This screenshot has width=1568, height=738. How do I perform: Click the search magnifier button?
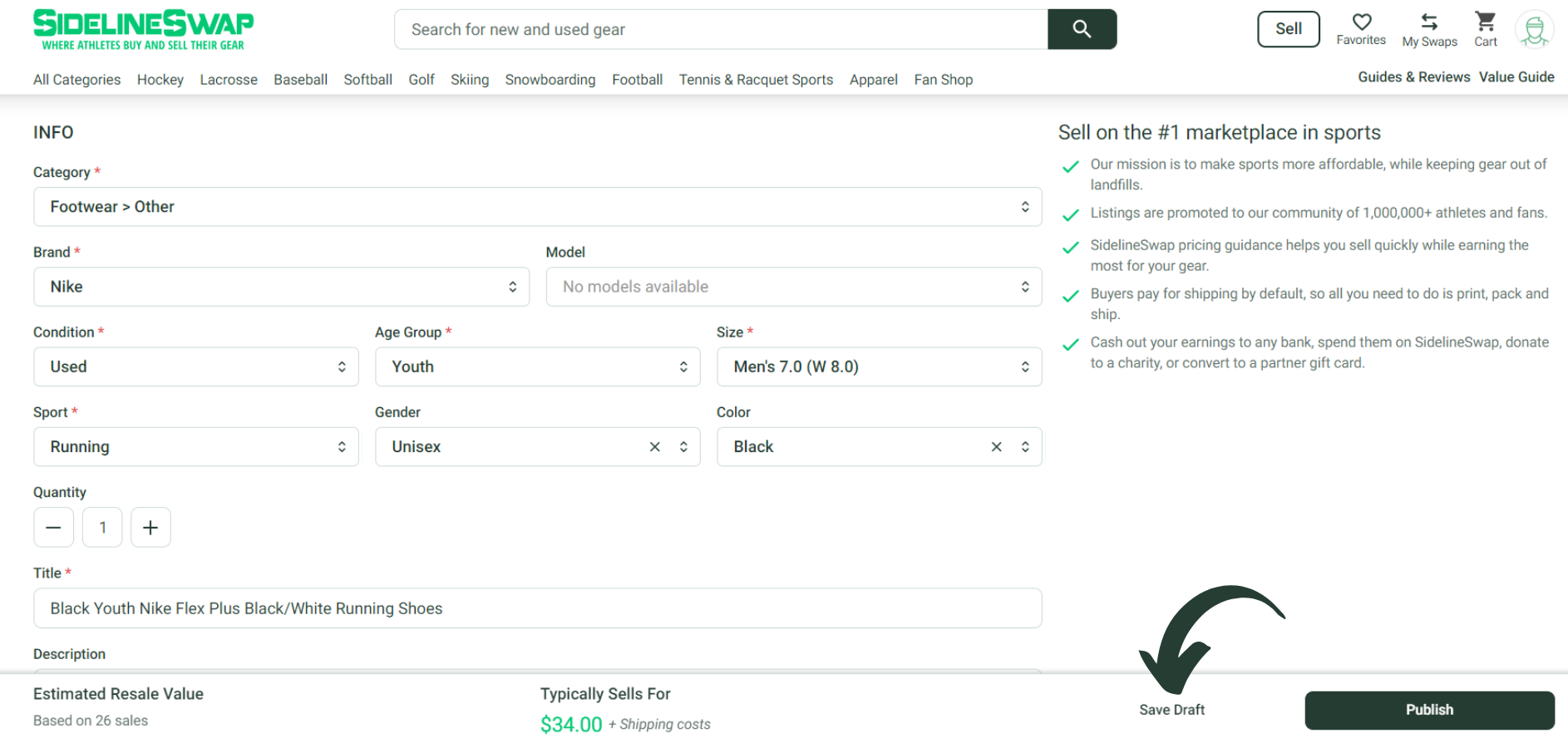[1082, 29]
